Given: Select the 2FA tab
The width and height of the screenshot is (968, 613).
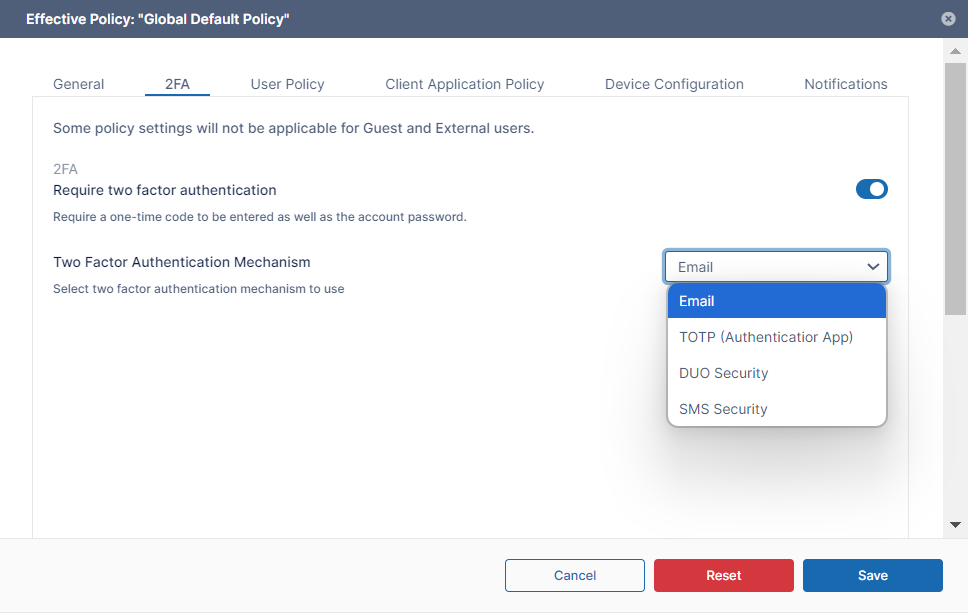Looking at the screenshot, I should pos(177,84).
